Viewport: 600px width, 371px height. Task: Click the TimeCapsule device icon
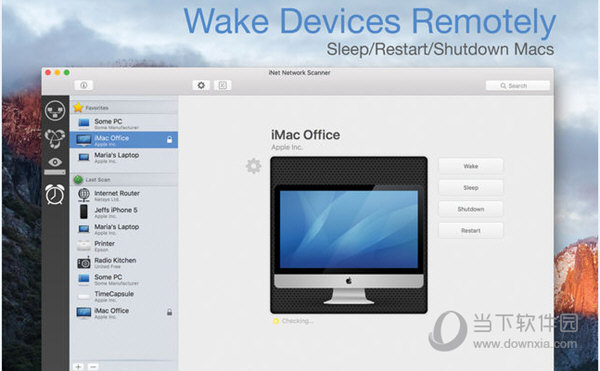pyautogui.click(x=84, y=296)
